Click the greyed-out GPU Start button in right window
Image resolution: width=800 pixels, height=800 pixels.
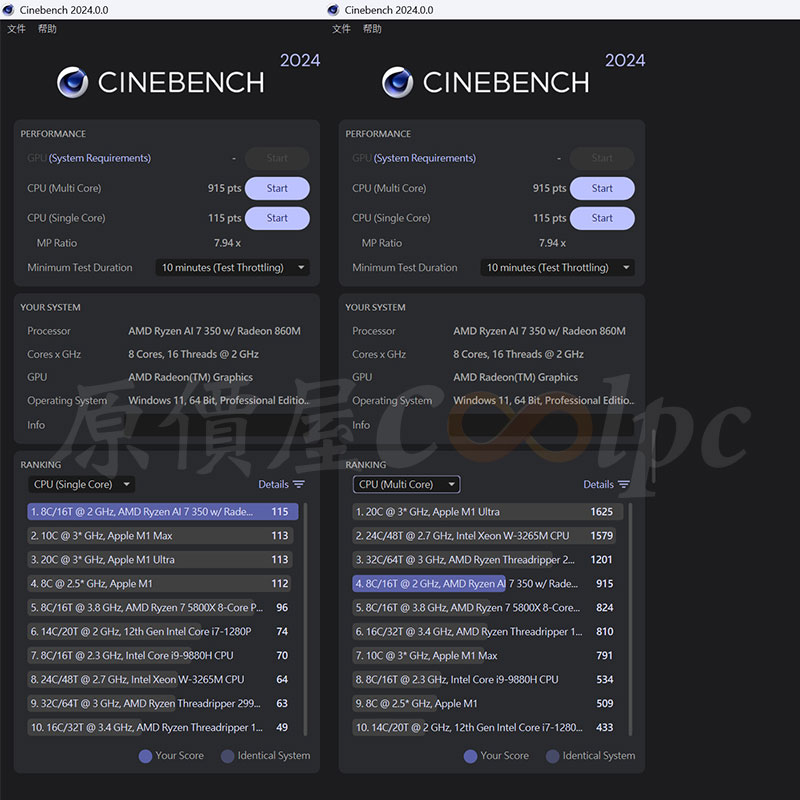pos(602,158)
